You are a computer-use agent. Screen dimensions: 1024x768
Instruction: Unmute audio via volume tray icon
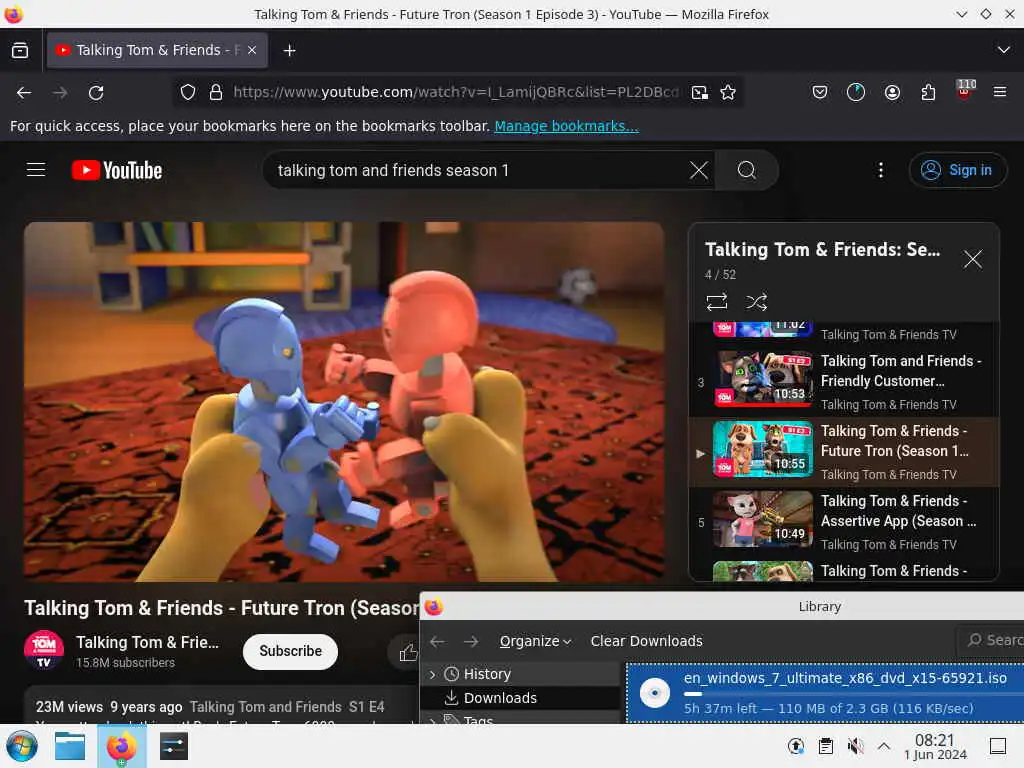855,746
